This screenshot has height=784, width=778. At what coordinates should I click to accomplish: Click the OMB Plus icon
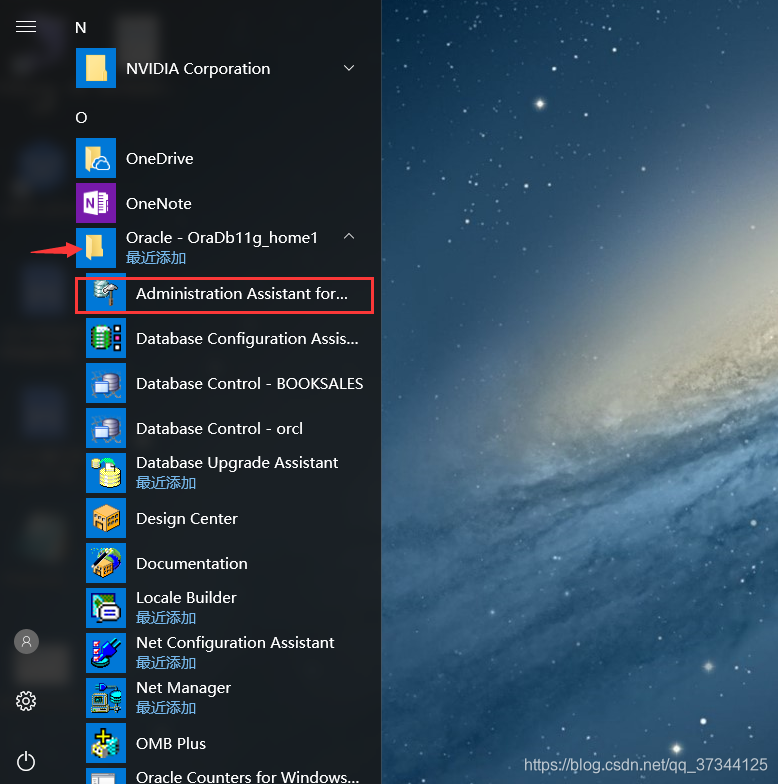106,743
